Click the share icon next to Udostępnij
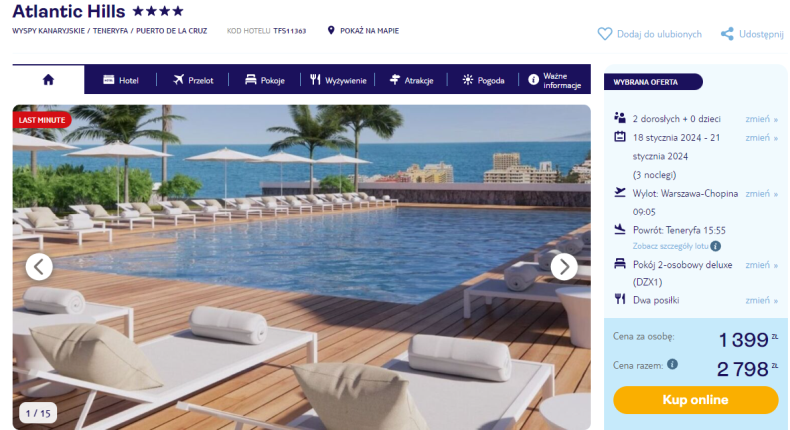Screen dimensions: 790x430 (x=727, y=34)
